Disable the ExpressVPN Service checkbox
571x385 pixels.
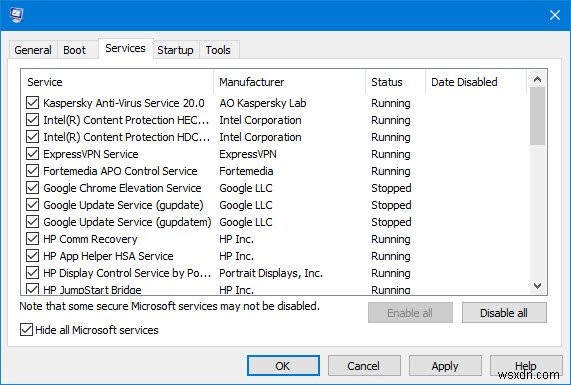(32, 154)
